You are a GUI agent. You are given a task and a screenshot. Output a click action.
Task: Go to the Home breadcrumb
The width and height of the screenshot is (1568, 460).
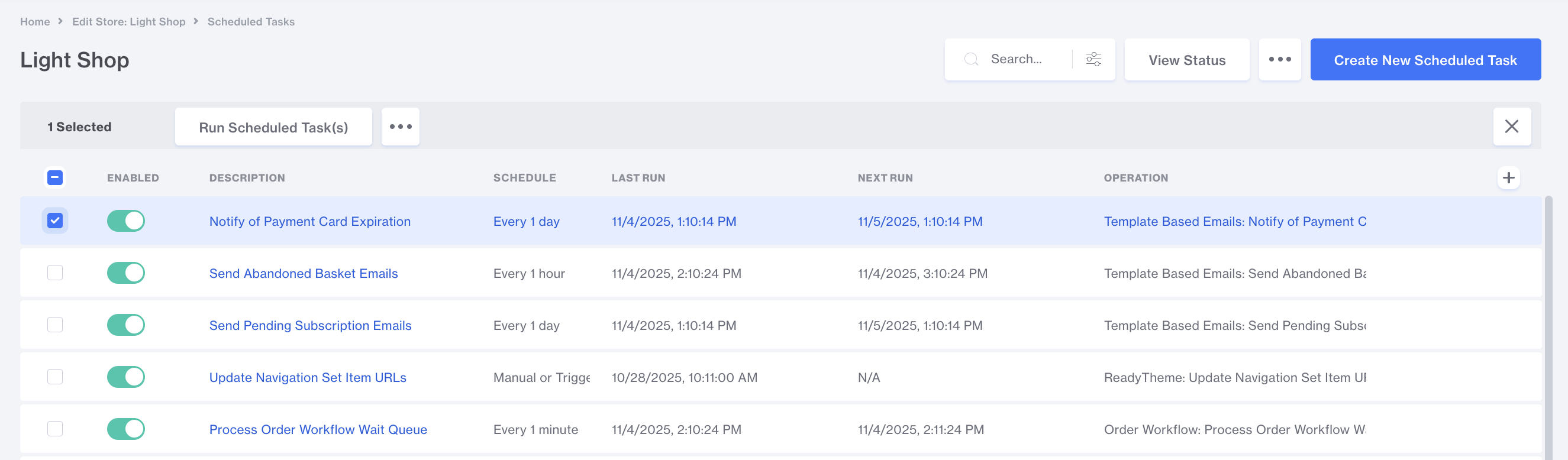pos(35,22)
